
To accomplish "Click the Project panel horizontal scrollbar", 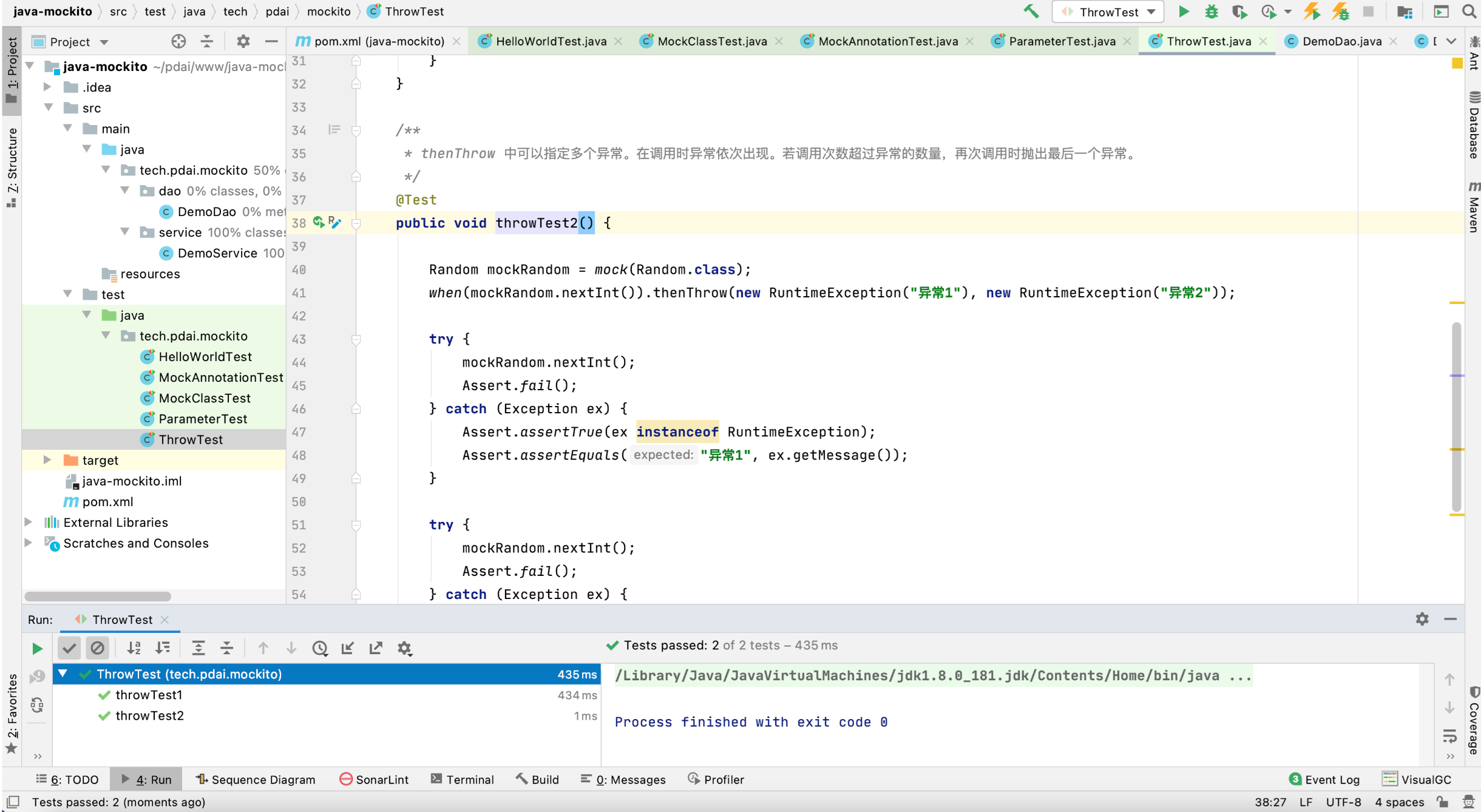I will coord(98,596).
